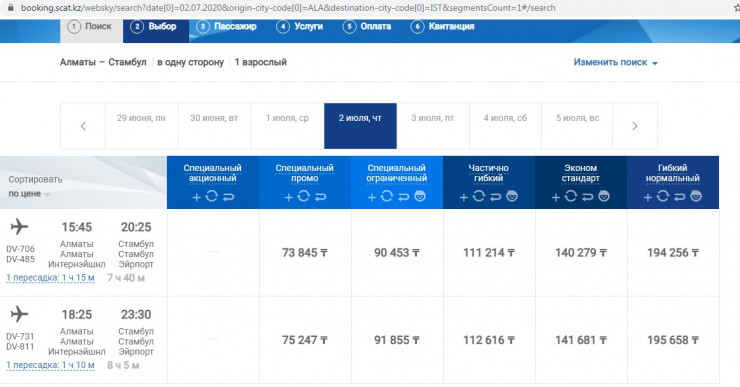This screenshot has height=387, width=740.
Task: Select date 3 июля, пт
Action: [433, 126]
